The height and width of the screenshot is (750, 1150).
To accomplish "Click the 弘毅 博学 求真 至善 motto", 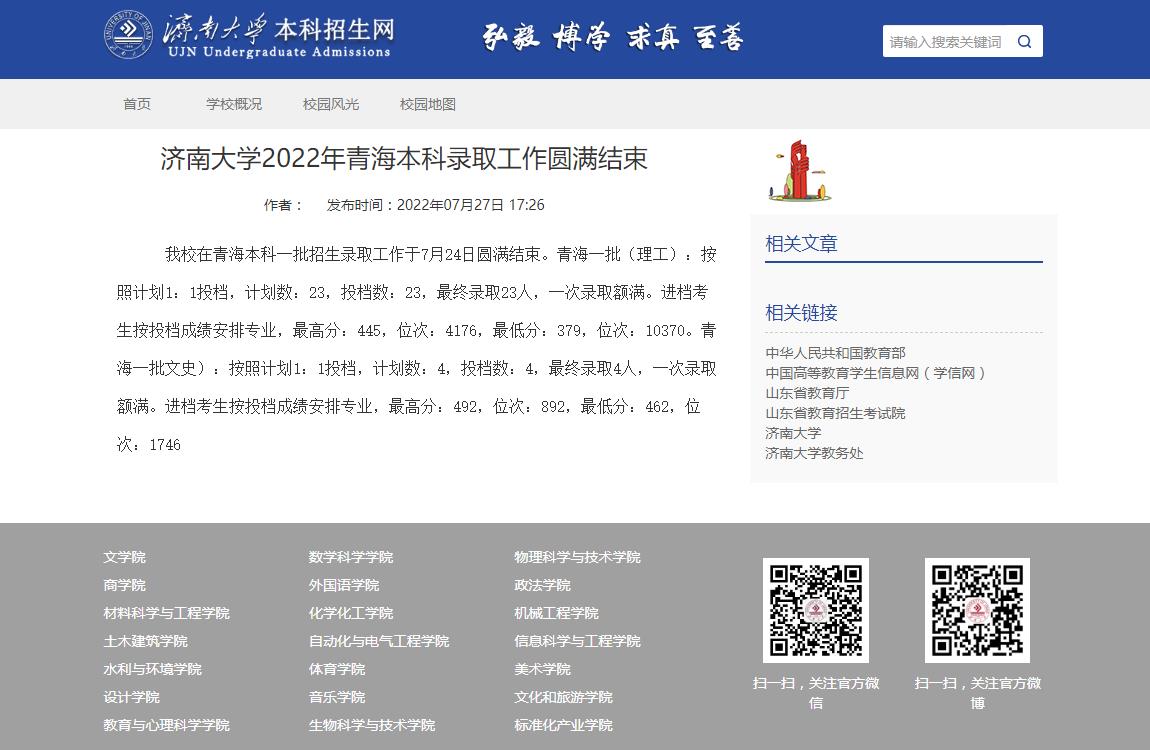I will point(612,37).
